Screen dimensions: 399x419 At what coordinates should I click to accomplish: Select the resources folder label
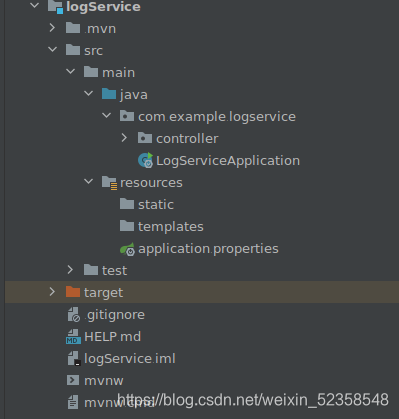[x=151, y=183]
